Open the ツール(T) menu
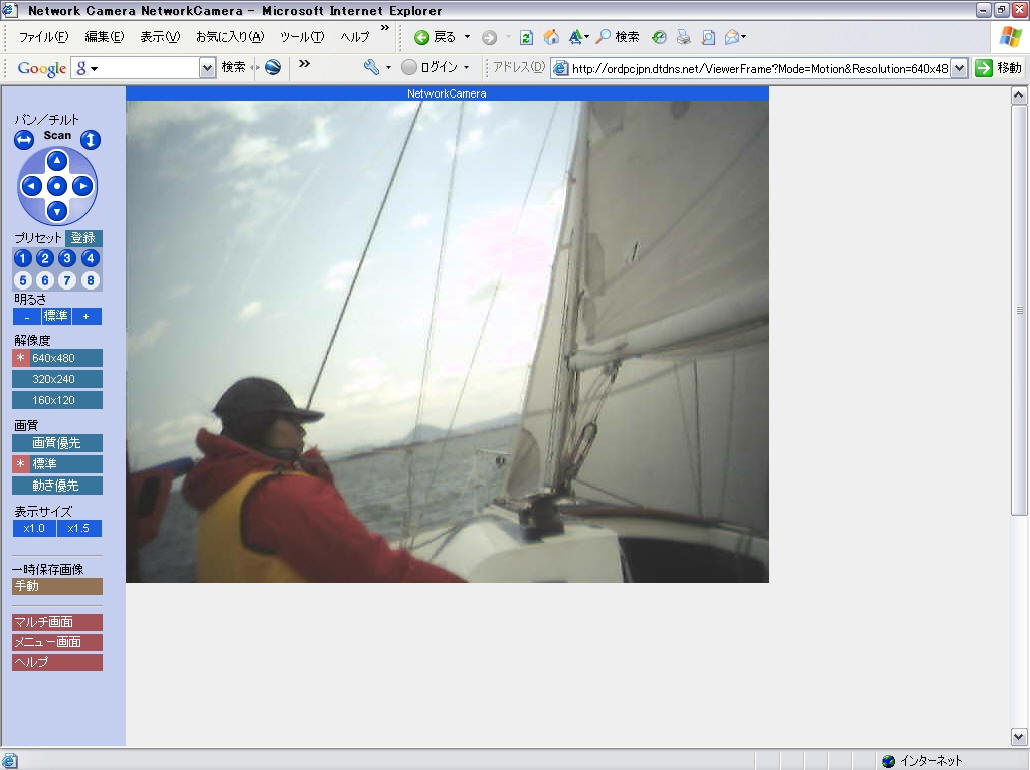Screen dimensions: 1030x770 [302, 37]
